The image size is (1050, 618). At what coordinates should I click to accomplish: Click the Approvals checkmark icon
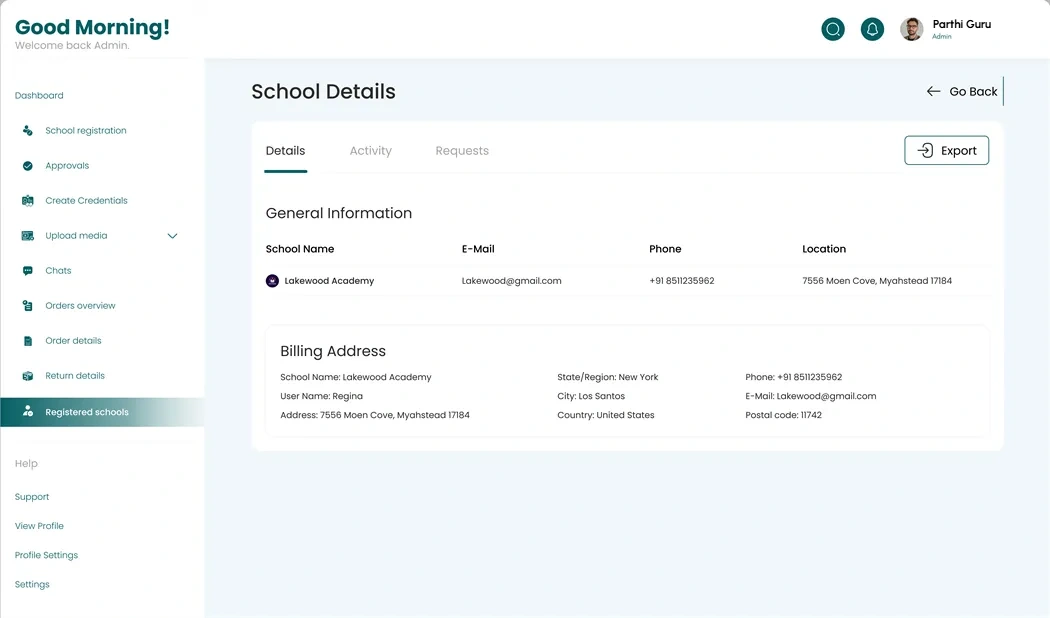pos(27,165)
